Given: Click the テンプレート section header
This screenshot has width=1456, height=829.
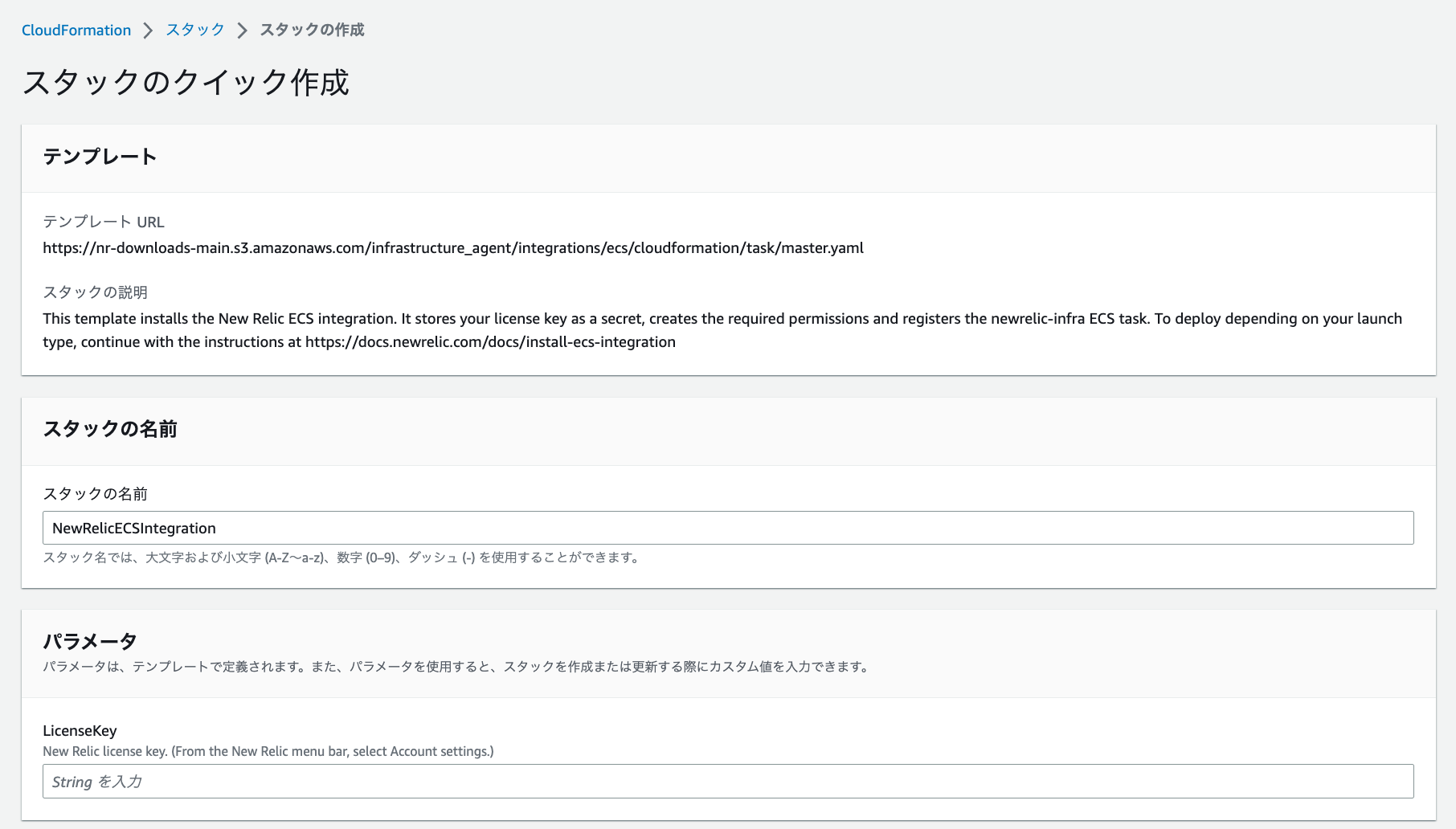Looking at the screenshot, I should click(101, 157).
